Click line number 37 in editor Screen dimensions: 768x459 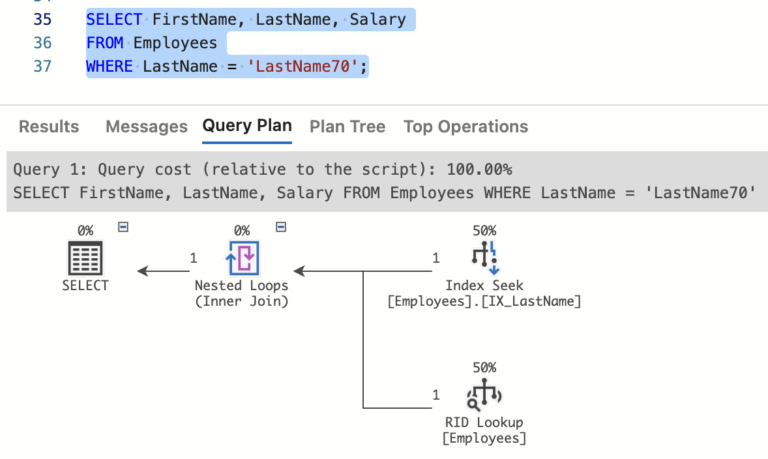(42, 66)
